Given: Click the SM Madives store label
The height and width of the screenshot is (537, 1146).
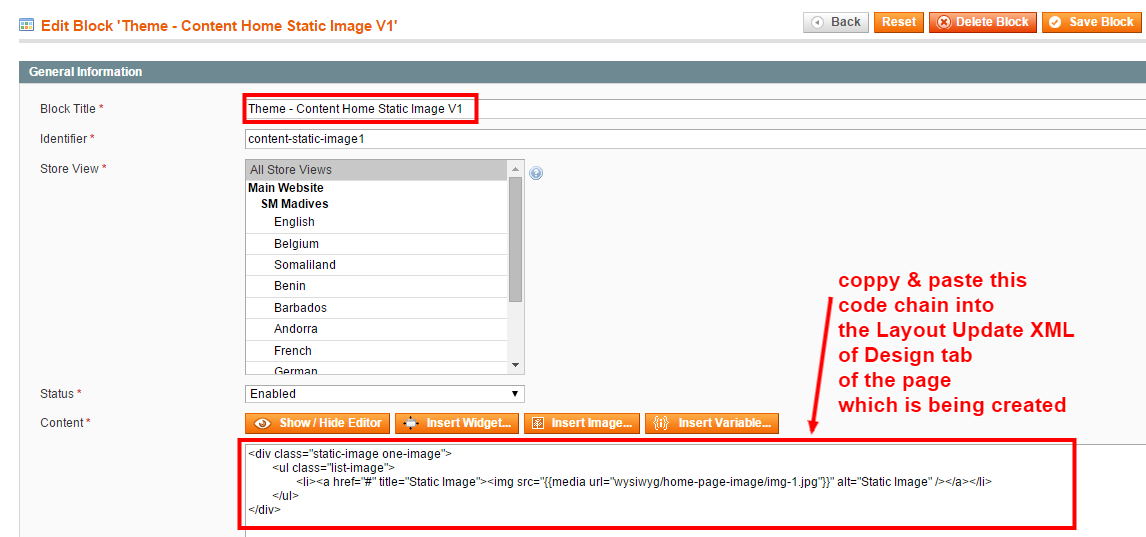Looking at the screenshot, I should point(295,204).
